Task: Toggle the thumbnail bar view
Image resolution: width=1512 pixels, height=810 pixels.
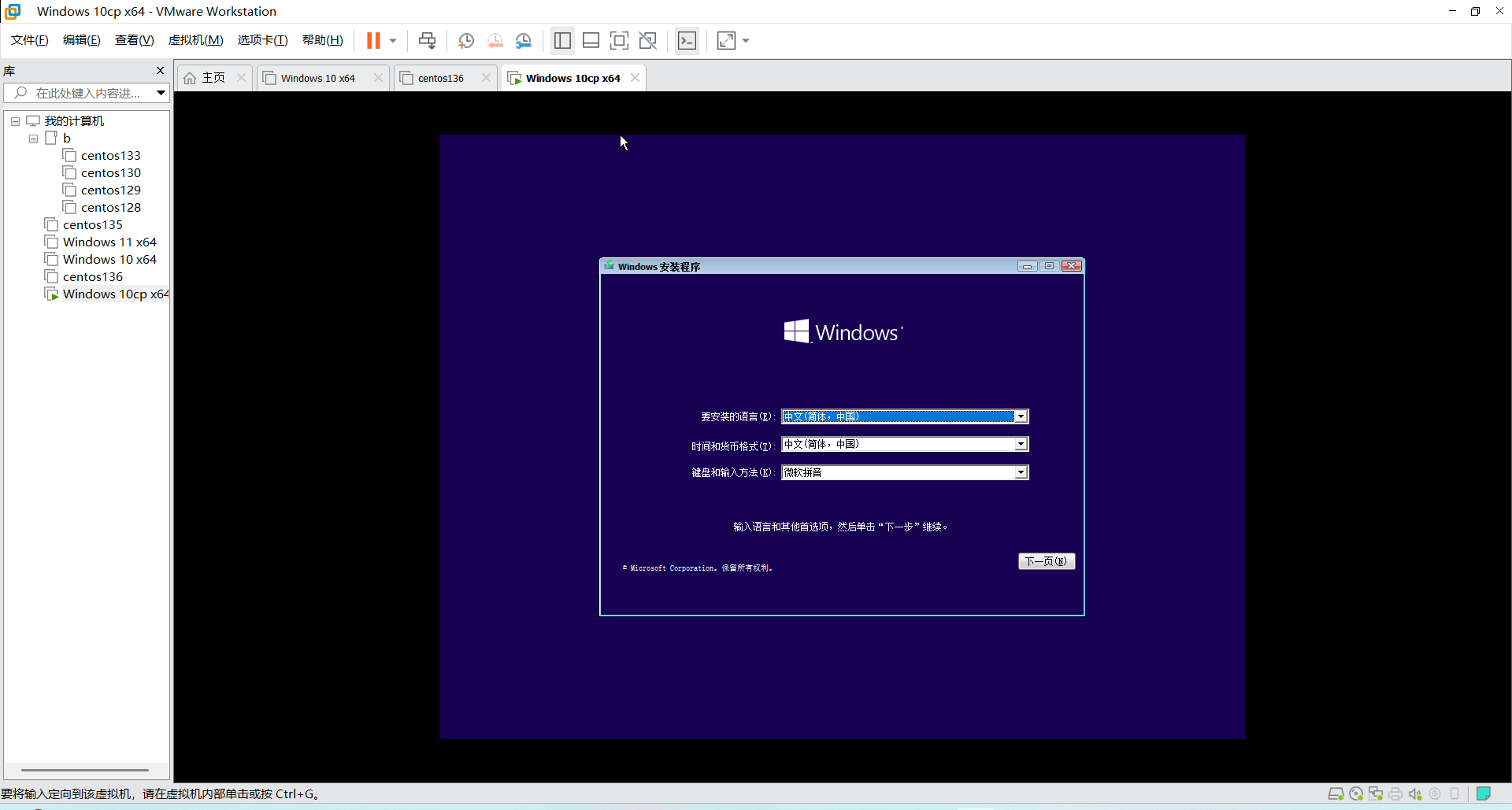Action: pos(591,40)
